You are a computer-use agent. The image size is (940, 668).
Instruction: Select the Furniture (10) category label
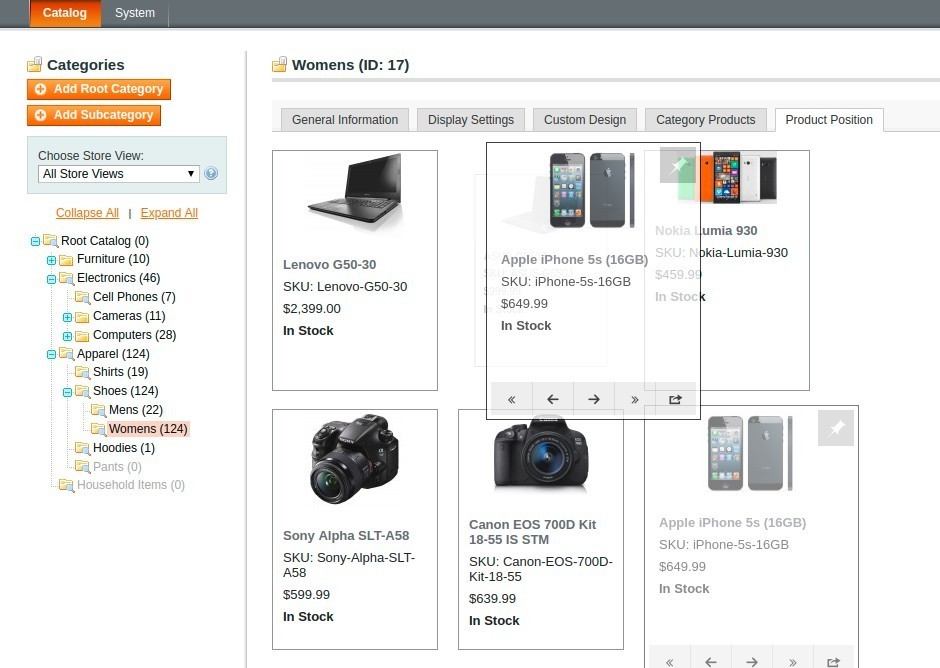(x=113, y=259)
